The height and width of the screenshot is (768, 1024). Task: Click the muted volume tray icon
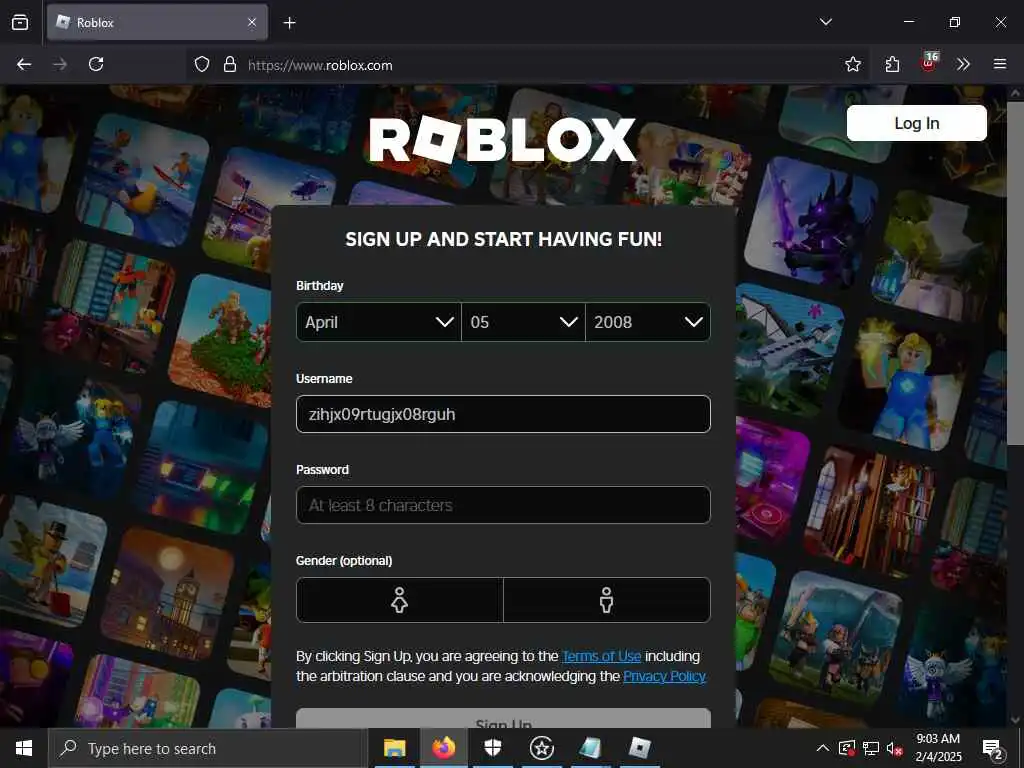click(x=894, y=748)
